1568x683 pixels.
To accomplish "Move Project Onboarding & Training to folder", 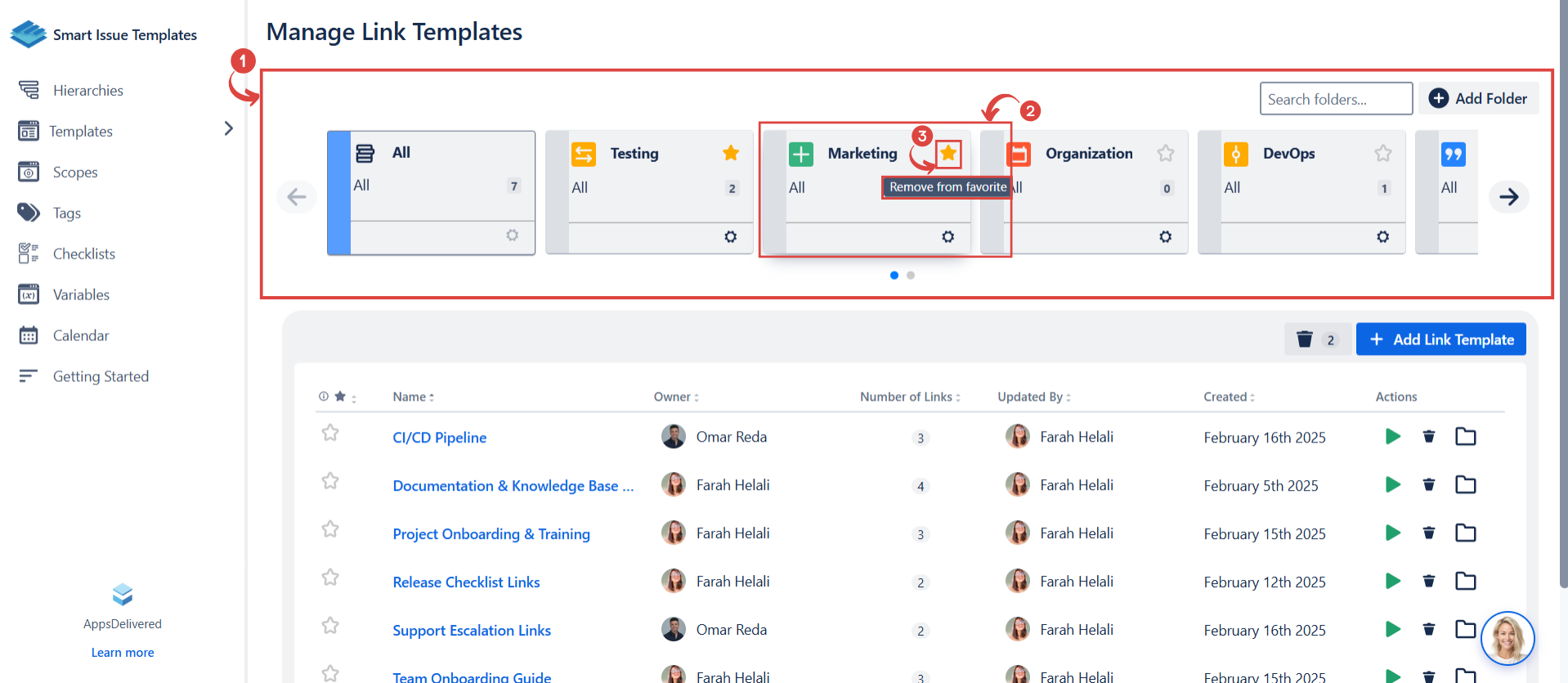I will (x=1465, y=533).
